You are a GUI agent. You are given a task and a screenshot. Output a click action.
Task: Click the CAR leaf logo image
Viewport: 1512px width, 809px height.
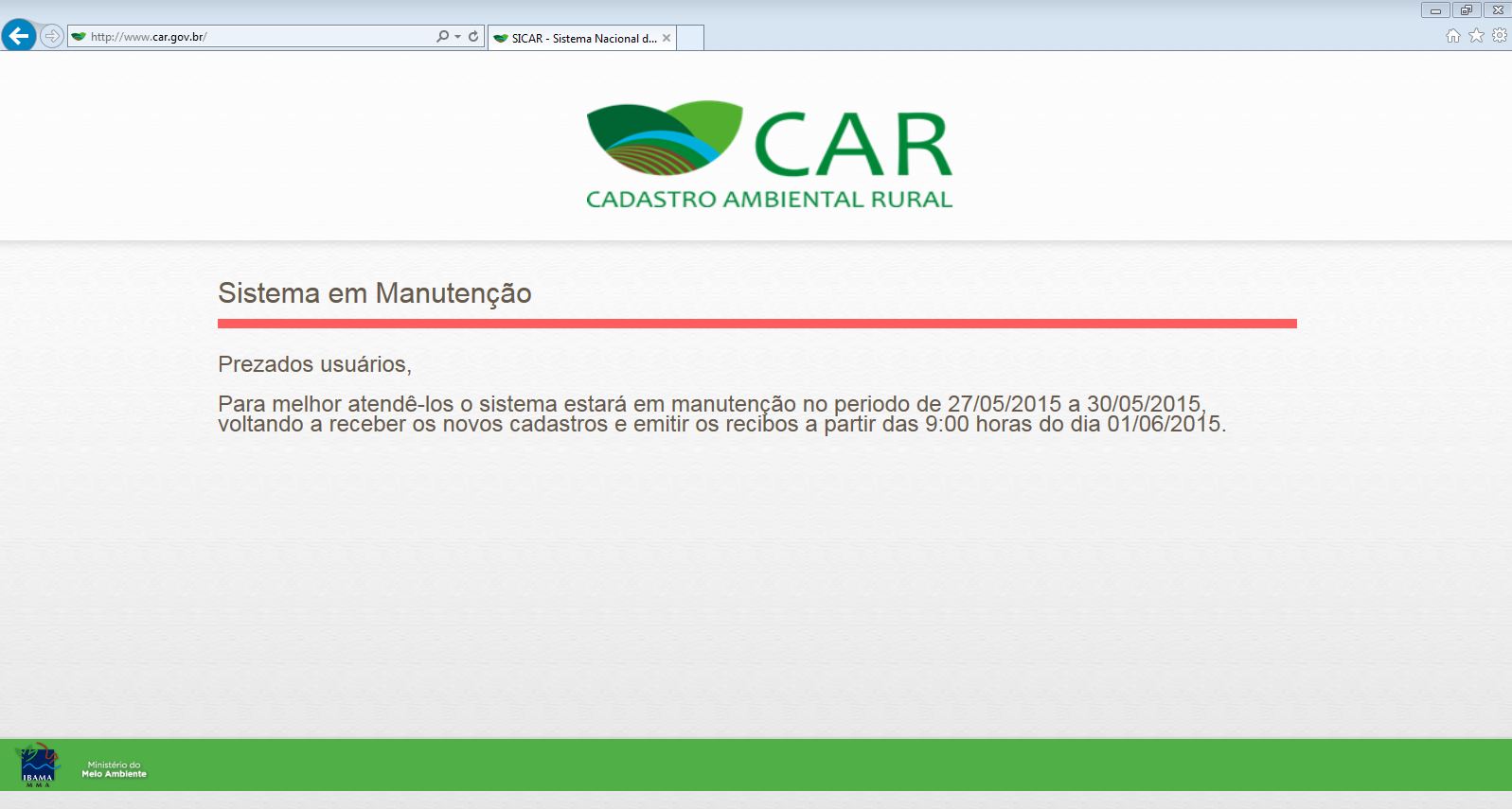click(x=665, y=138)
